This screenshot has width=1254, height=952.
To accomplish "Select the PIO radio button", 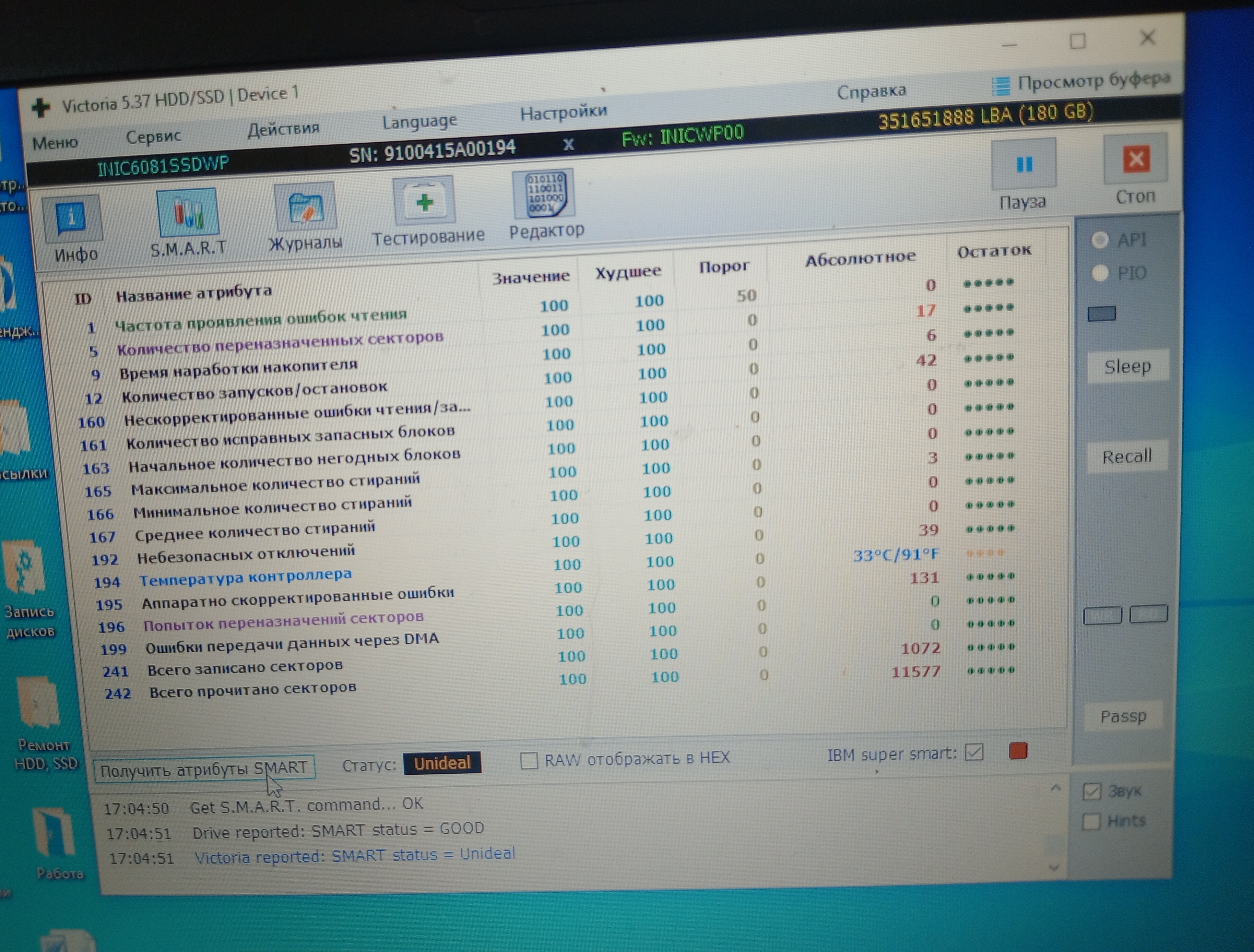I will 1100,274.
